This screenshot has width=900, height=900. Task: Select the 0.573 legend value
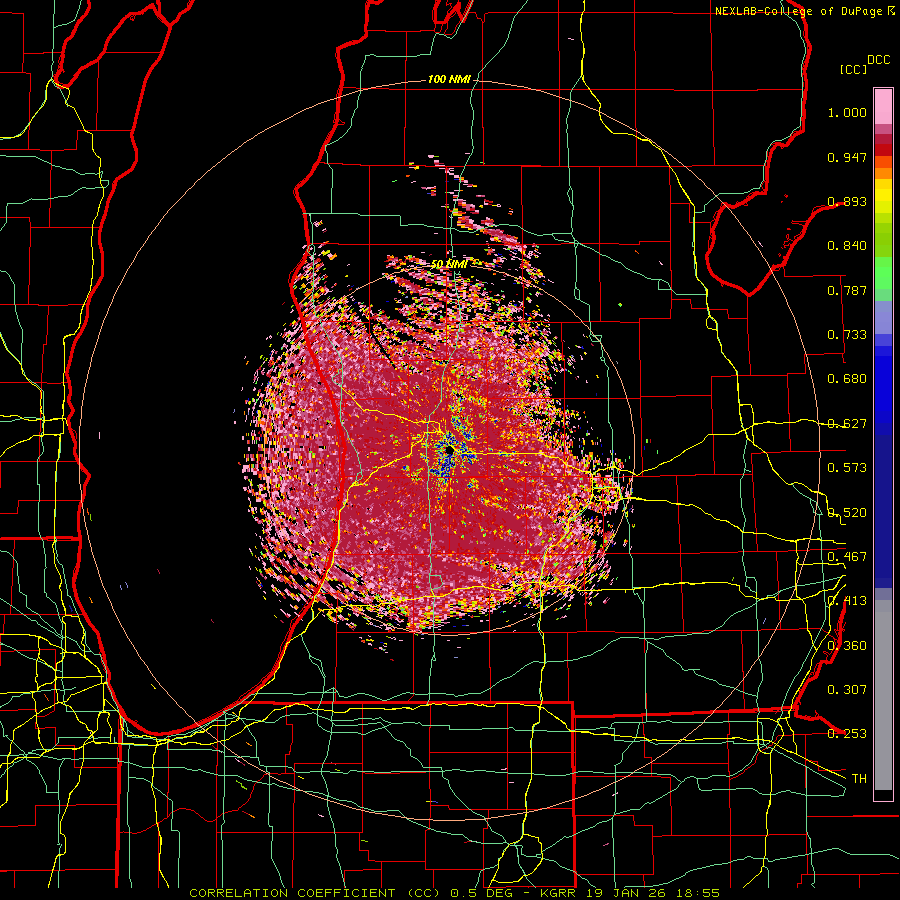pyautogui.click(x=847, y=467)
